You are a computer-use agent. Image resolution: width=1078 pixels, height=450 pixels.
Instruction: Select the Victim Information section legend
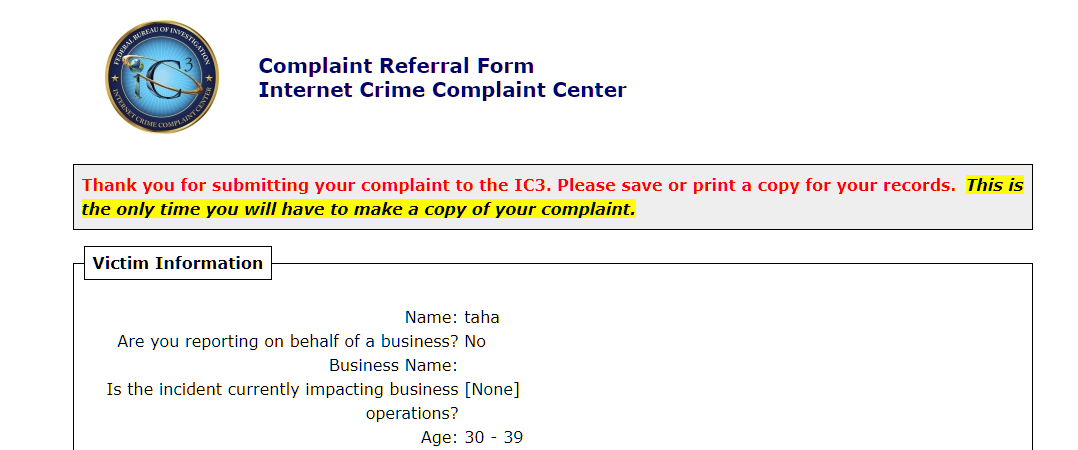[178, 263]
